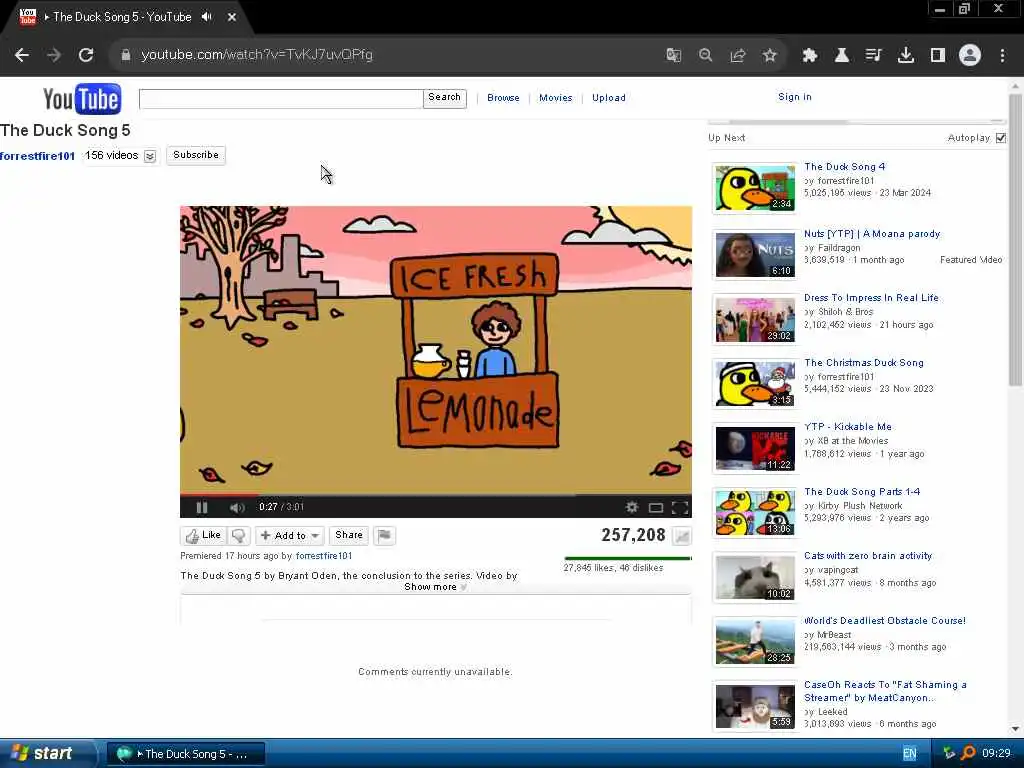Open the browser downloads icon
Screen dimensions: 1024x768
pos(906,55)
